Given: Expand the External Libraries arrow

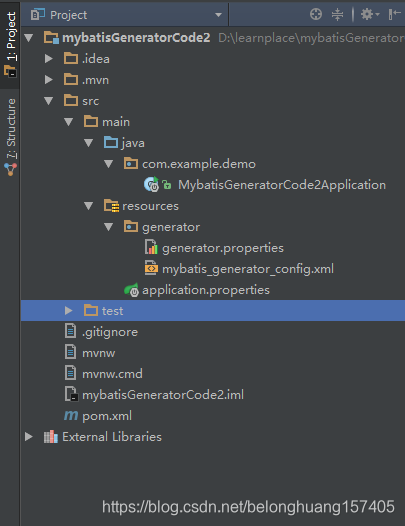Looking at the screenshot, I should point(29,437).
